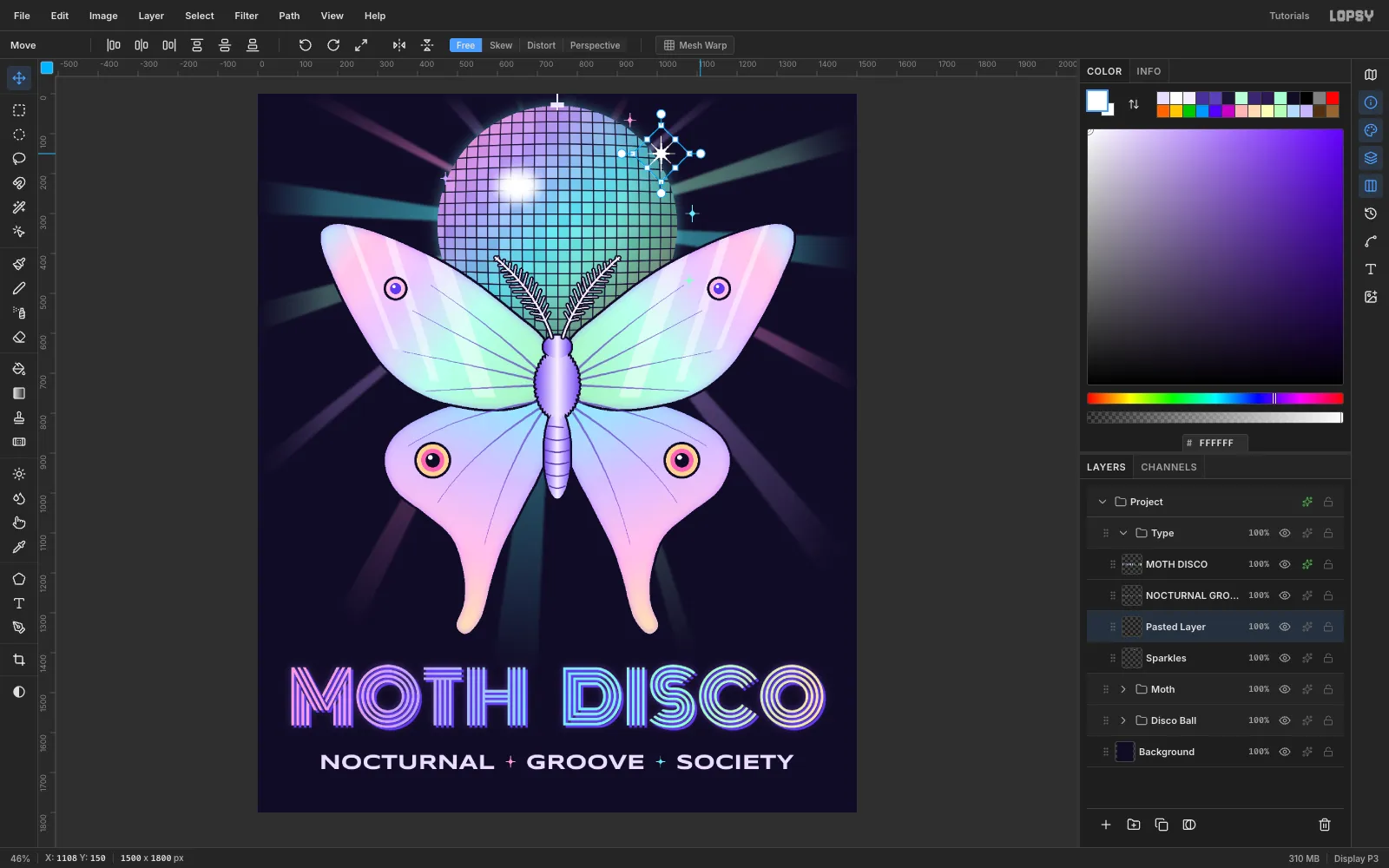Hide the Background layer
The image size is (1389, 868).
click(1285, 752)
